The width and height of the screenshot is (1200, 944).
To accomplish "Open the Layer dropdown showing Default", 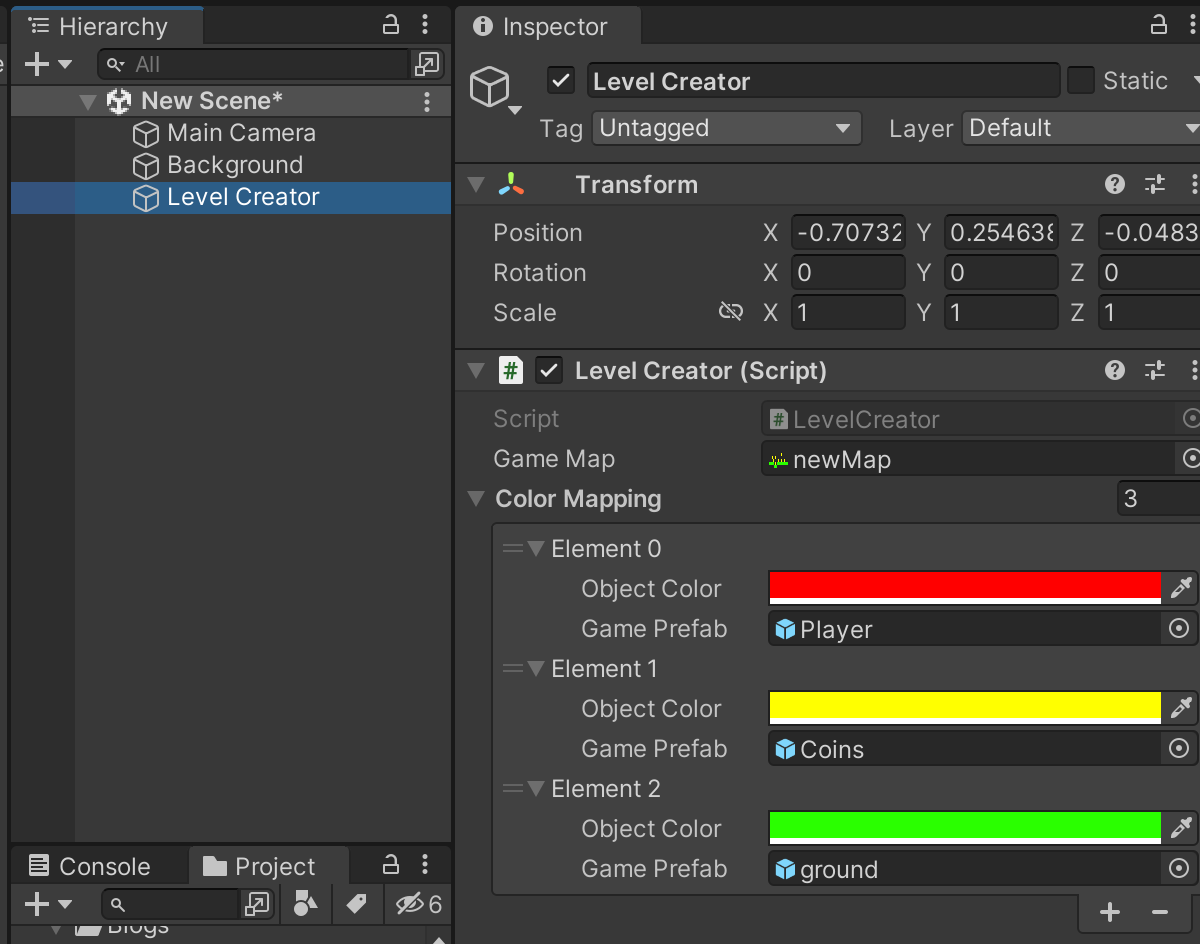I will (x=1080, y=128).
